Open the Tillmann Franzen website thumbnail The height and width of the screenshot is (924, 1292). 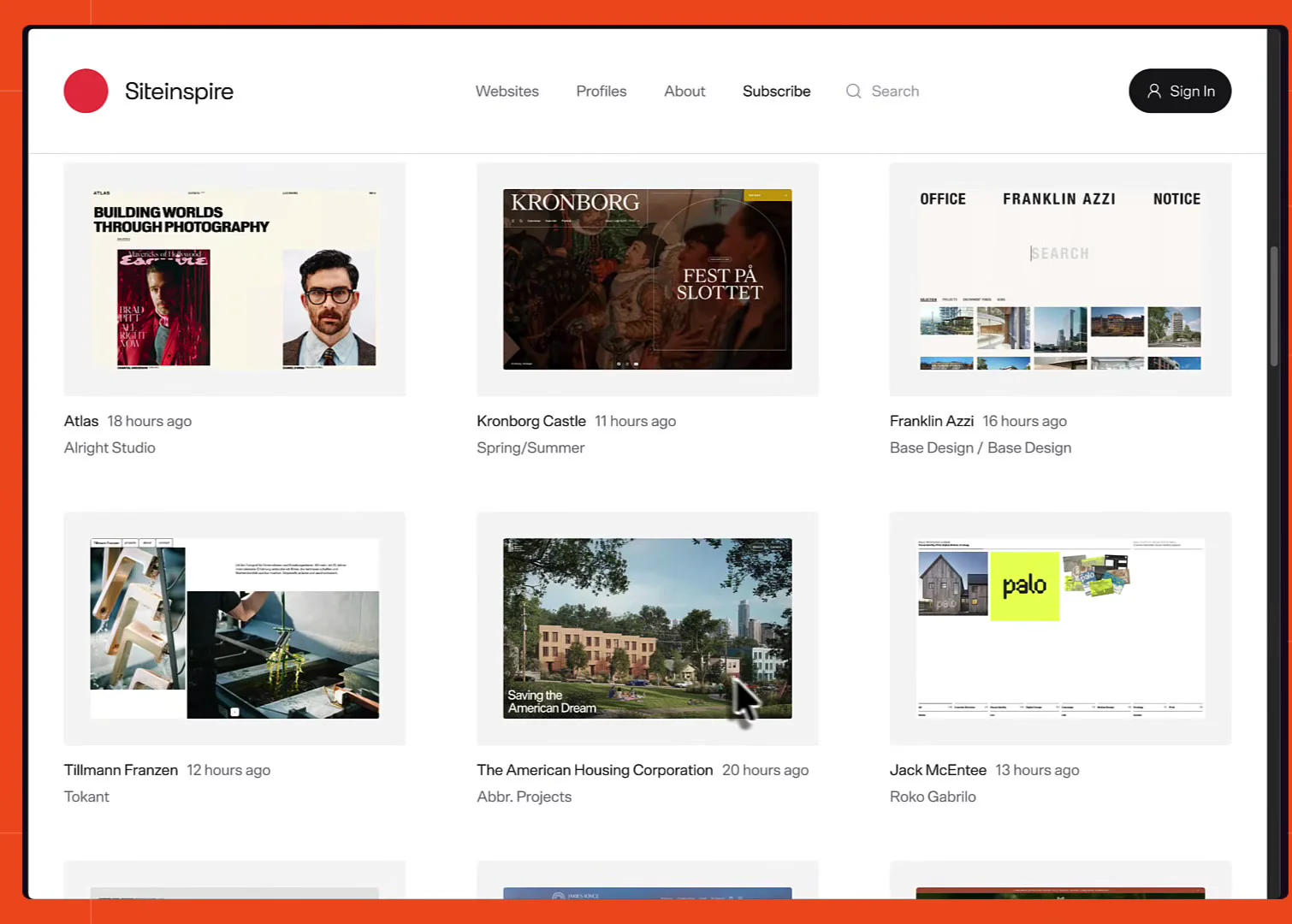[234, 628]
